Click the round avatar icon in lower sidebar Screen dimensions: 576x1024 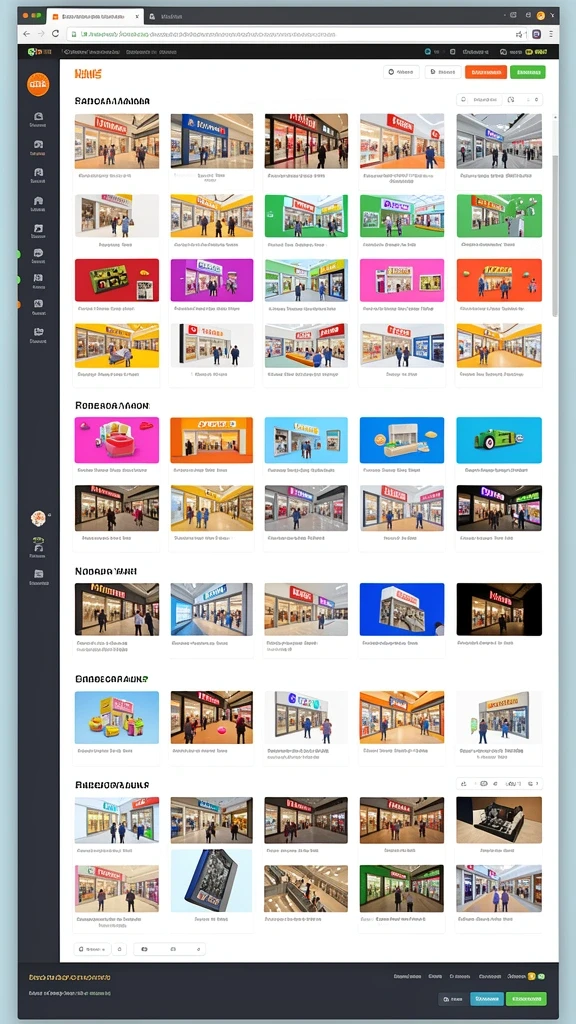click(x=38, y=519)
